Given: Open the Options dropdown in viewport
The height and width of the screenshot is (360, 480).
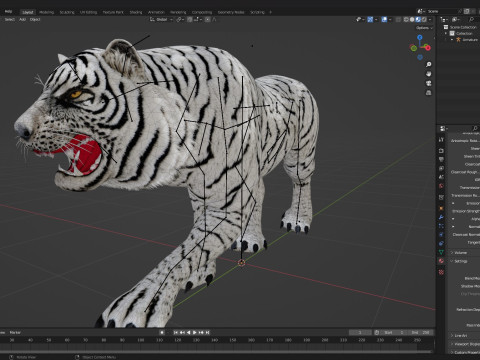Looking at the screenshot, I should (x=424, y=28).
